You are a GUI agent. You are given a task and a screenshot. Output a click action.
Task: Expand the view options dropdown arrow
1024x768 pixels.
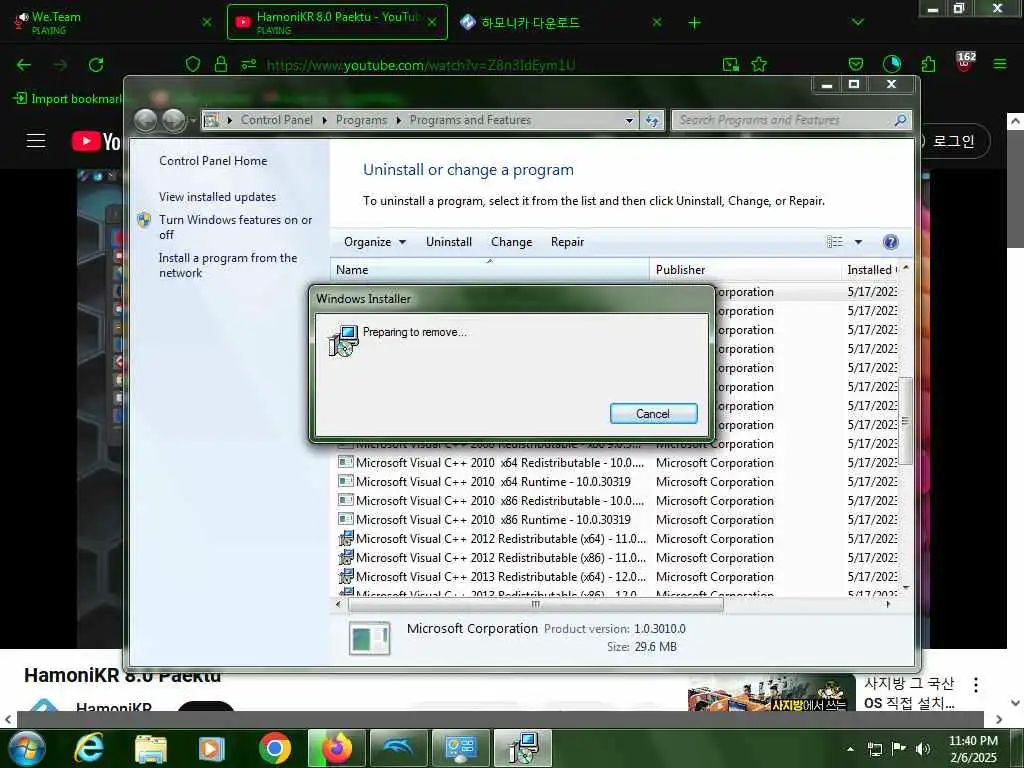pos(858,242)
